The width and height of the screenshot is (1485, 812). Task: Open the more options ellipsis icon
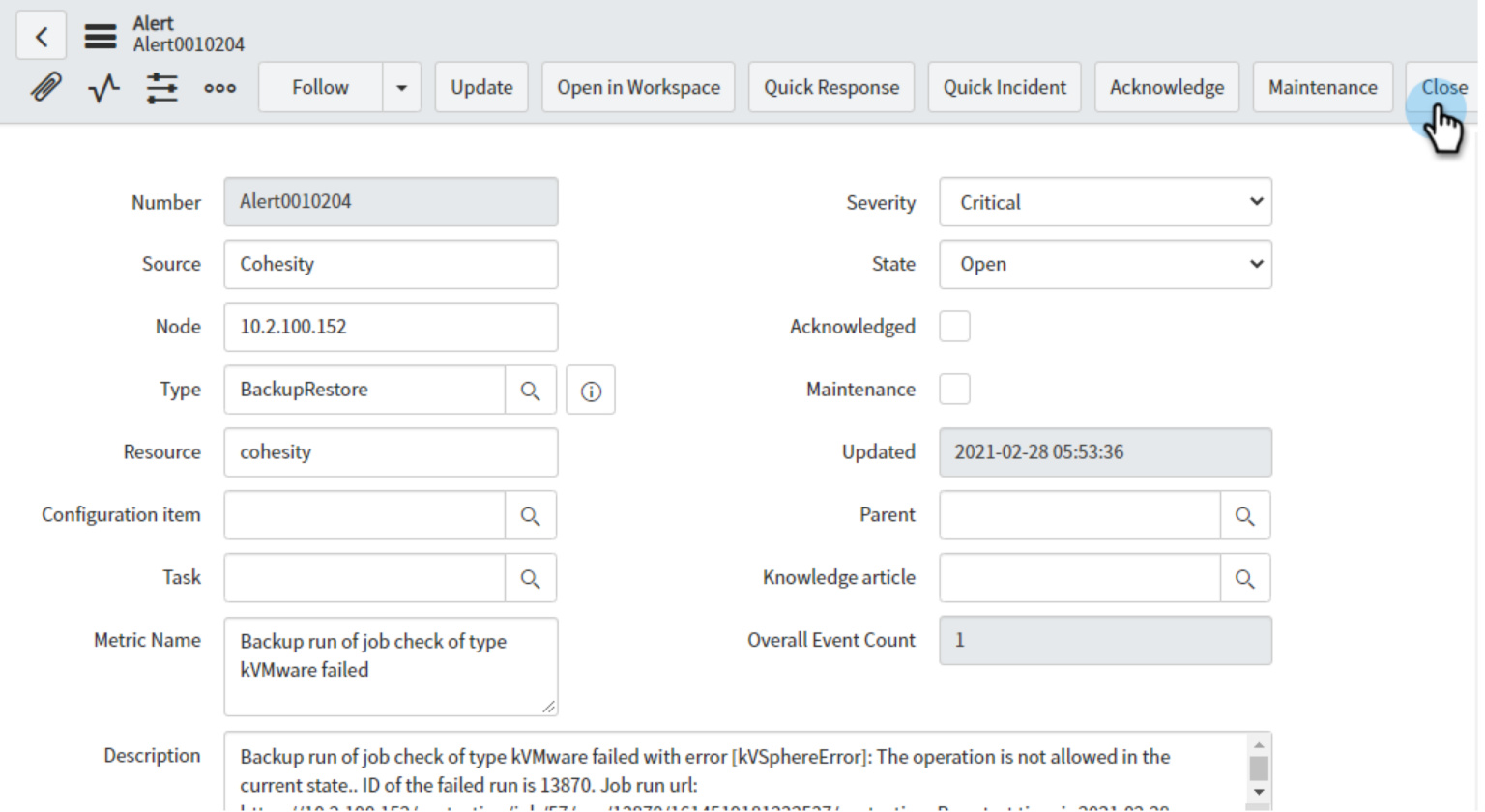220,87
